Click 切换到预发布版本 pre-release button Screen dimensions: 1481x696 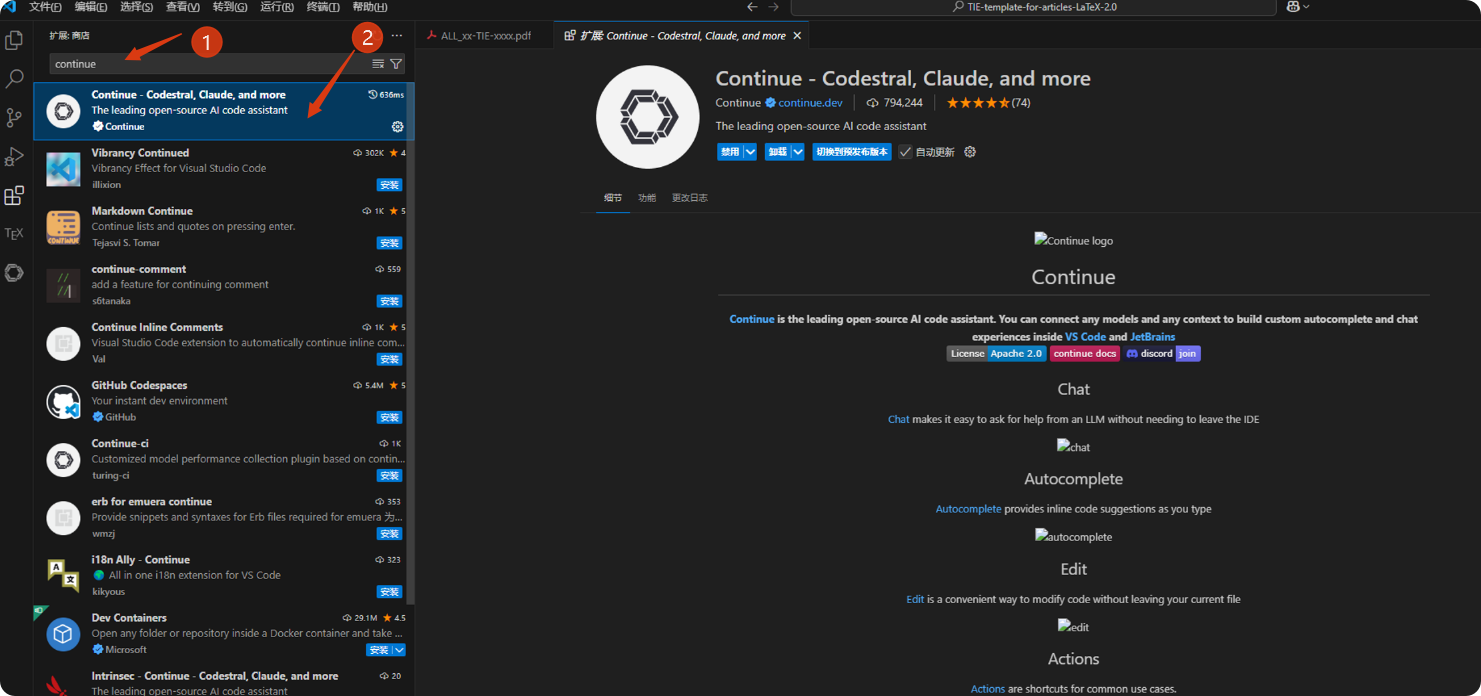[851, 152]
